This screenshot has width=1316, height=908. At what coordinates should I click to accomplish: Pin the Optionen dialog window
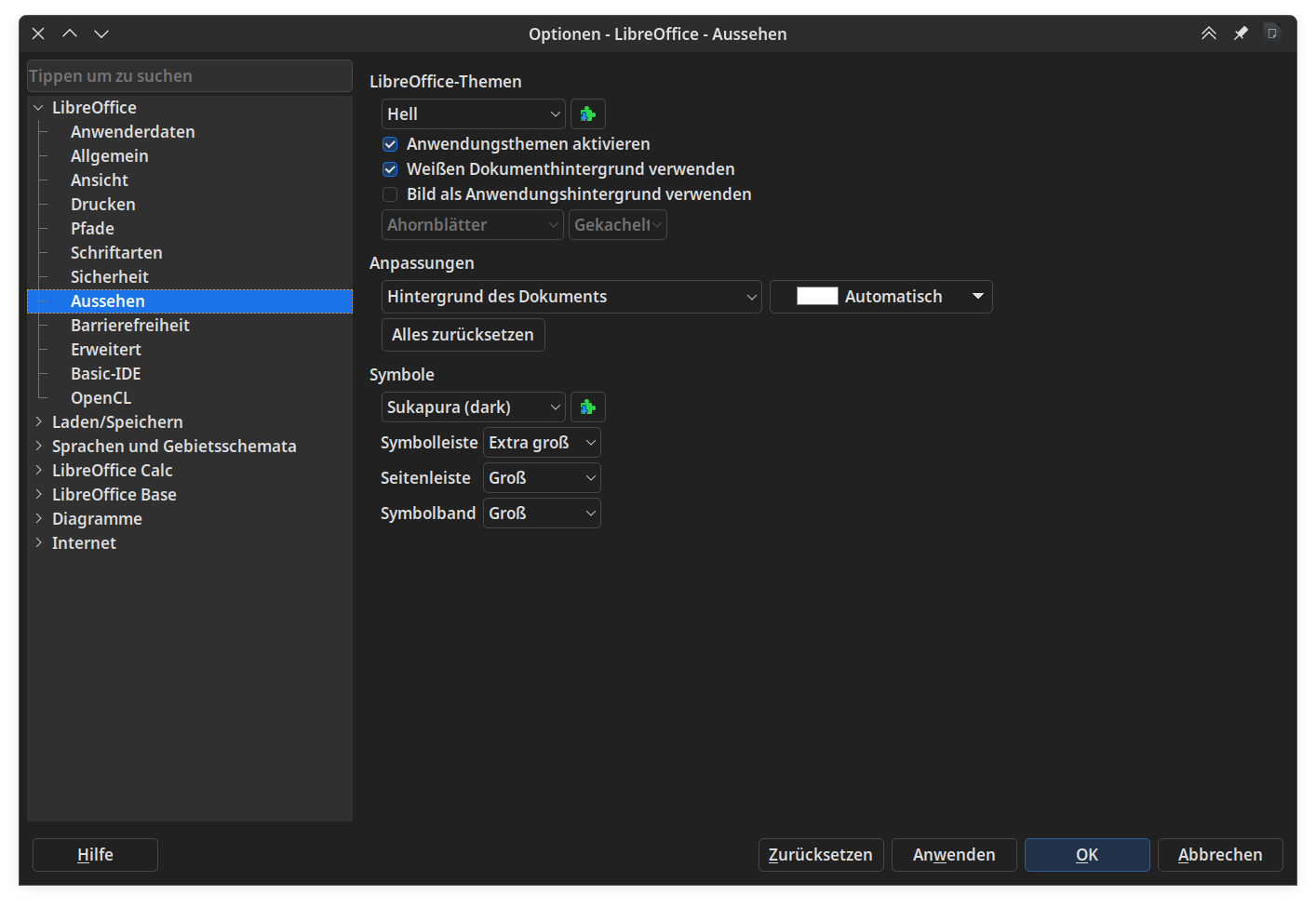point(1240,33)
